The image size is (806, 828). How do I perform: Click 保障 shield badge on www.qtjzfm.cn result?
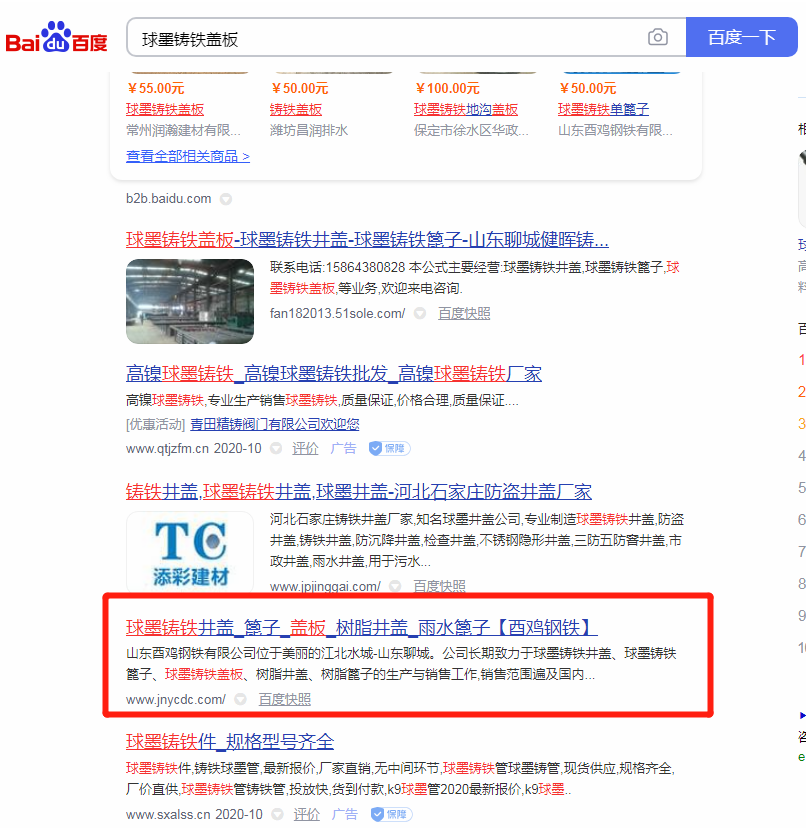(389, 448)
